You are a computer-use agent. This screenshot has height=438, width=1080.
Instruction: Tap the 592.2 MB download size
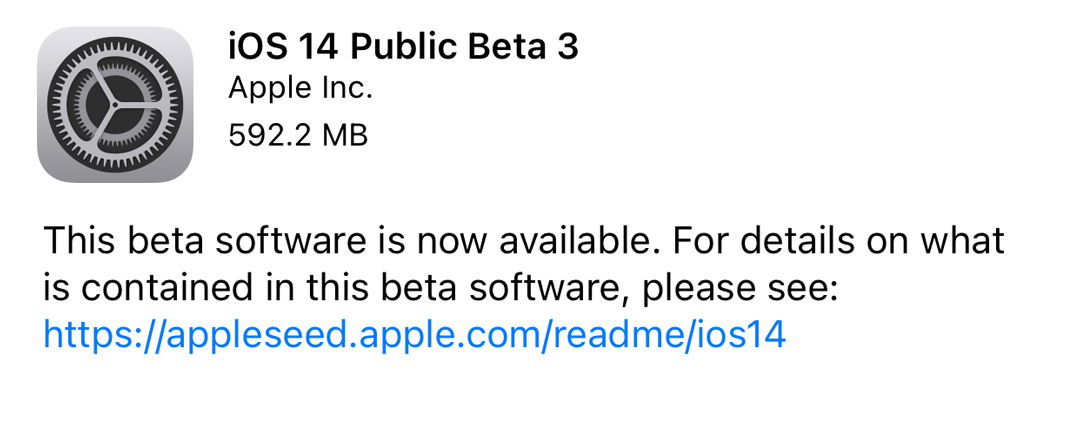(298, 134)
